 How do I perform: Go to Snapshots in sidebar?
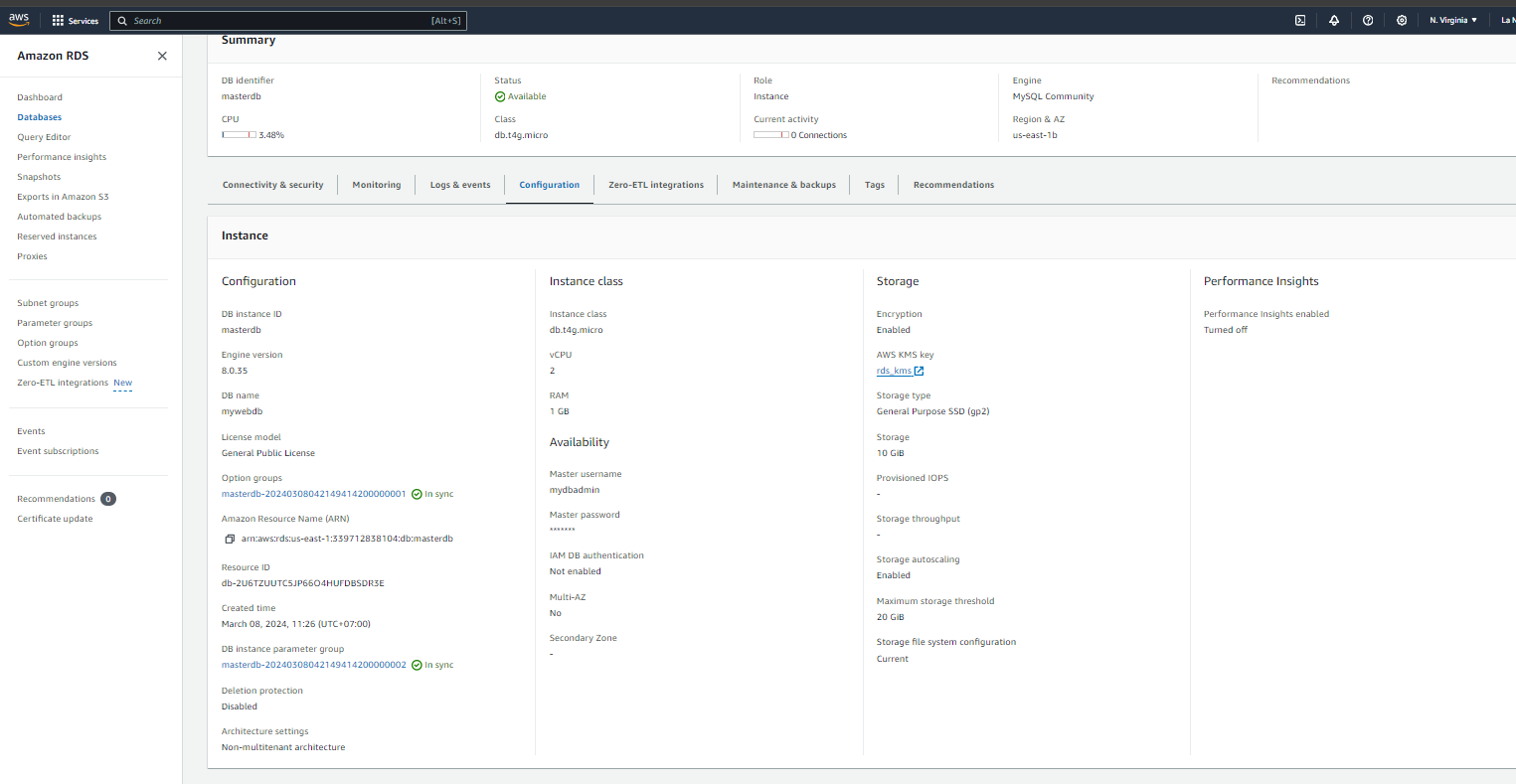(x=39, y=177)
